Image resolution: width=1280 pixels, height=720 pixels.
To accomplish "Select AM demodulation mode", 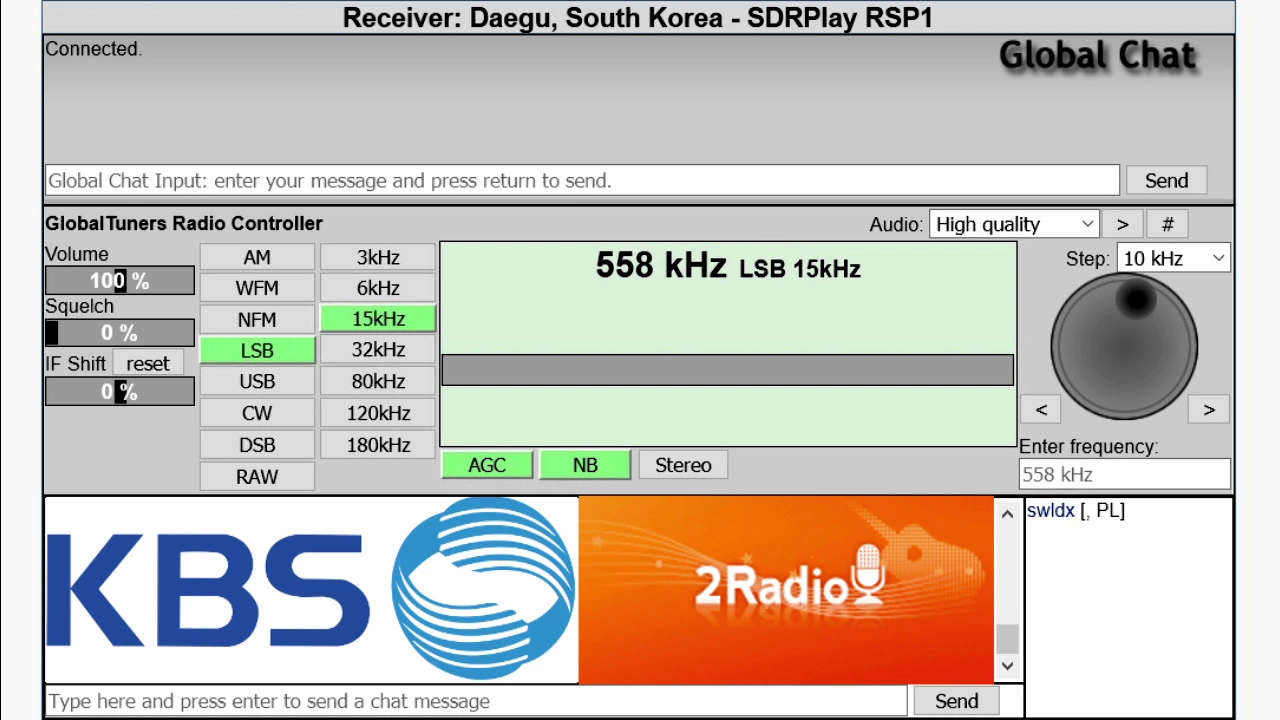I will 257,257.
